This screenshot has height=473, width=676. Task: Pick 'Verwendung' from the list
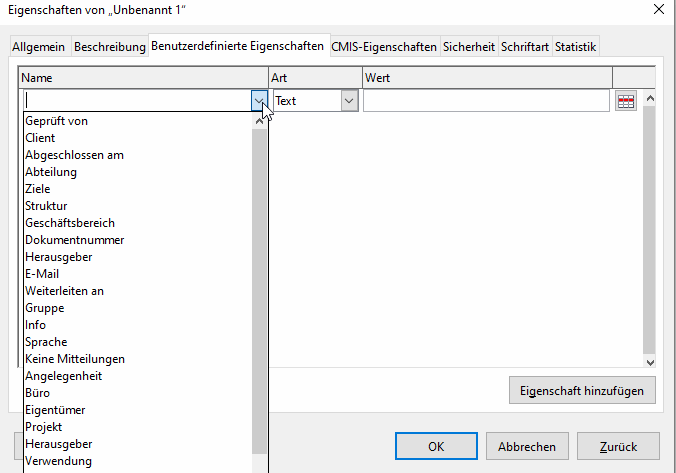coord(138,461)
